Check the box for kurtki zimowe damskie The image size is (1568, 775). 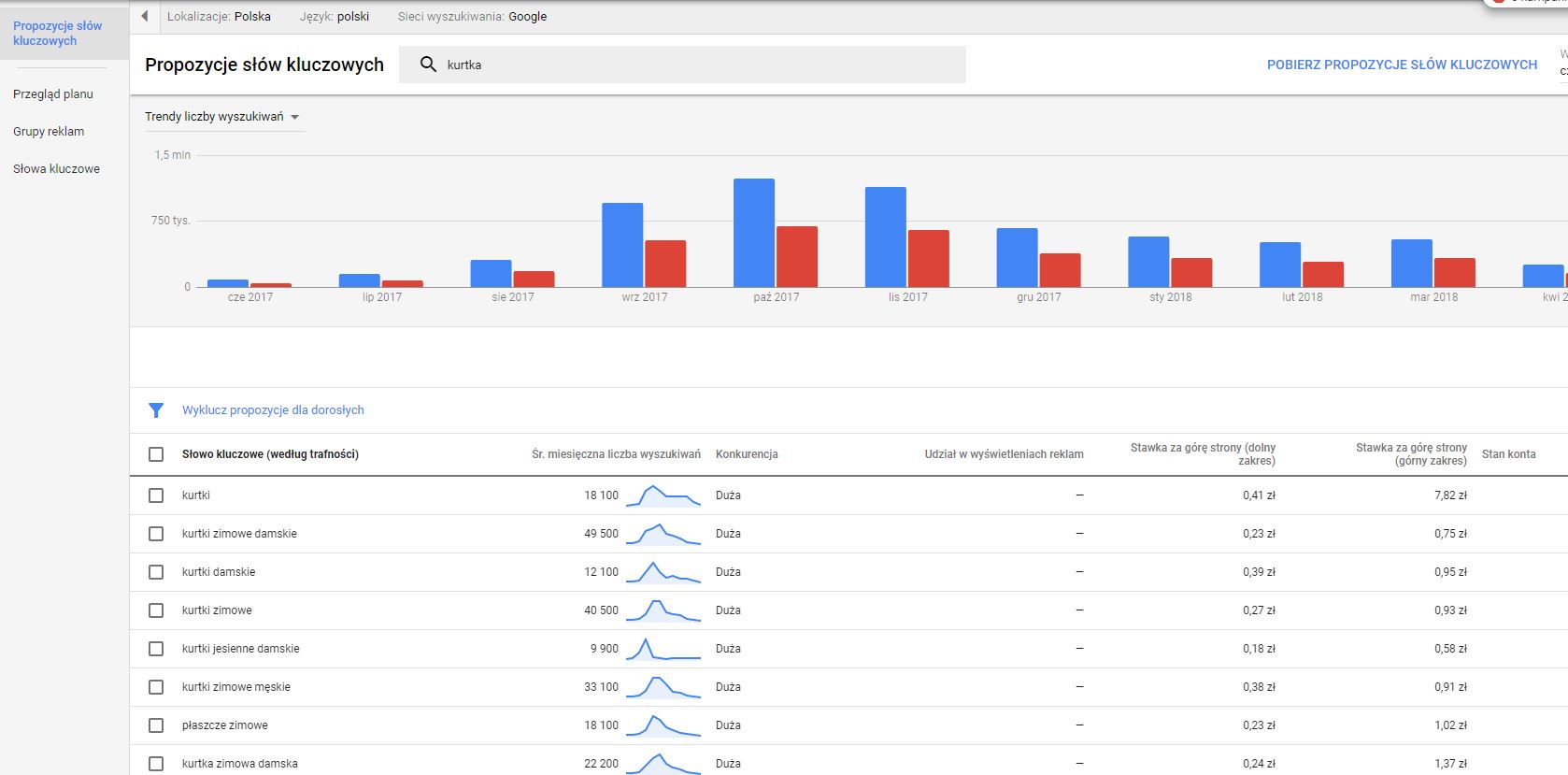(156, 534)
